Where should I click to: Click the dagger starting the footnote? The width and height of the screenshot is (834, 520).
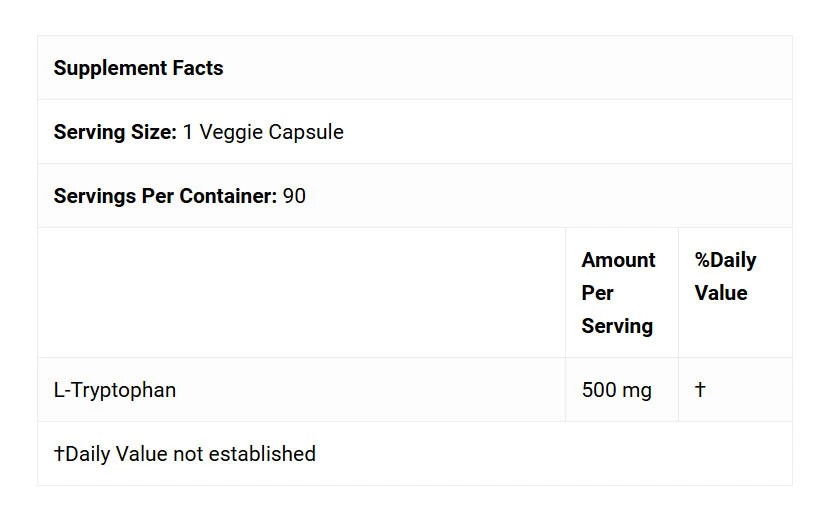coord(59,454)
